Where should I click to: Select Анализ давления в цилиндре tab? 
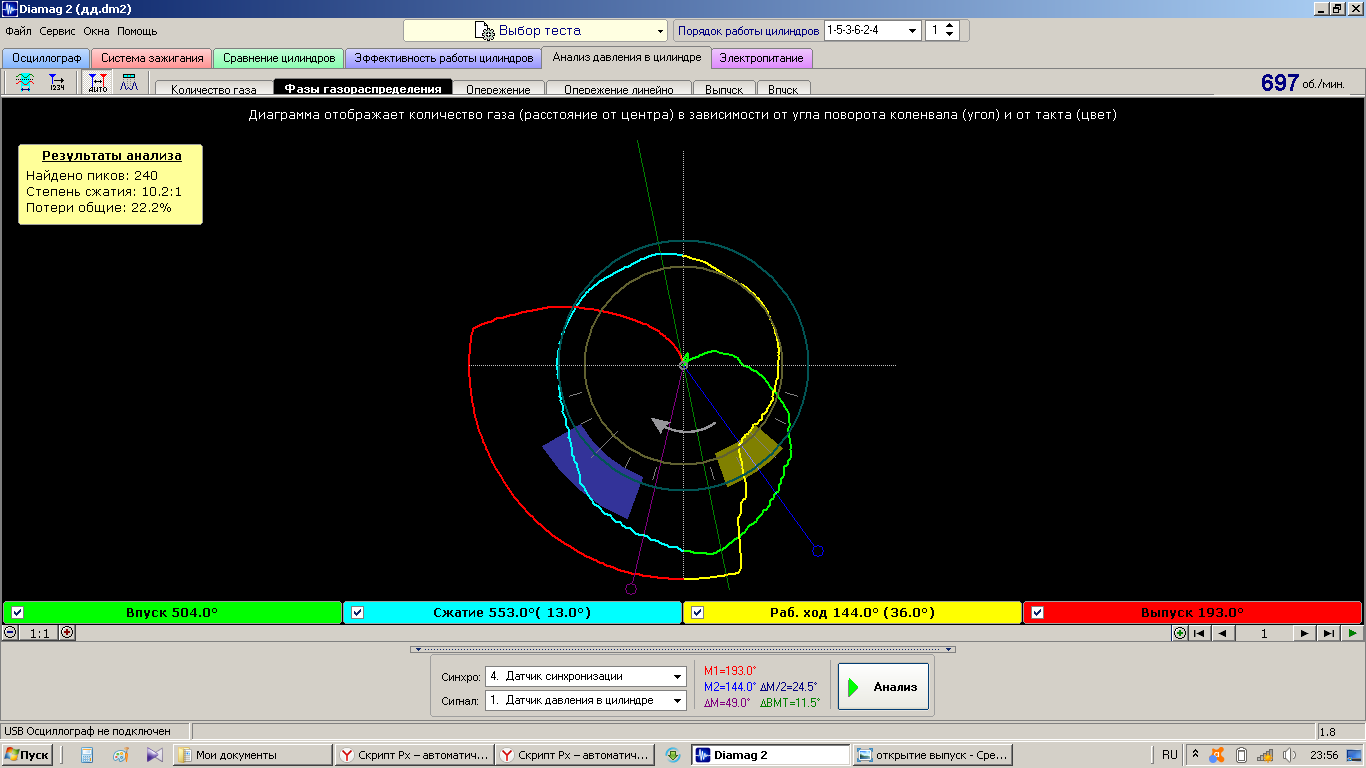pos(627,57)
